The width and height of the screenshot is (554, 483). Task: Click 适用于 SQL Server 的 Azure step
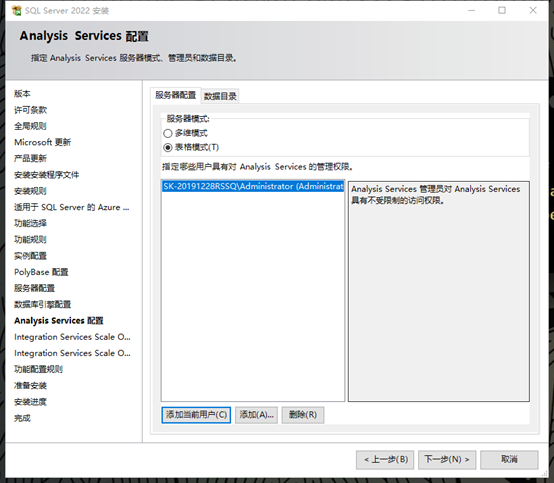72,207
